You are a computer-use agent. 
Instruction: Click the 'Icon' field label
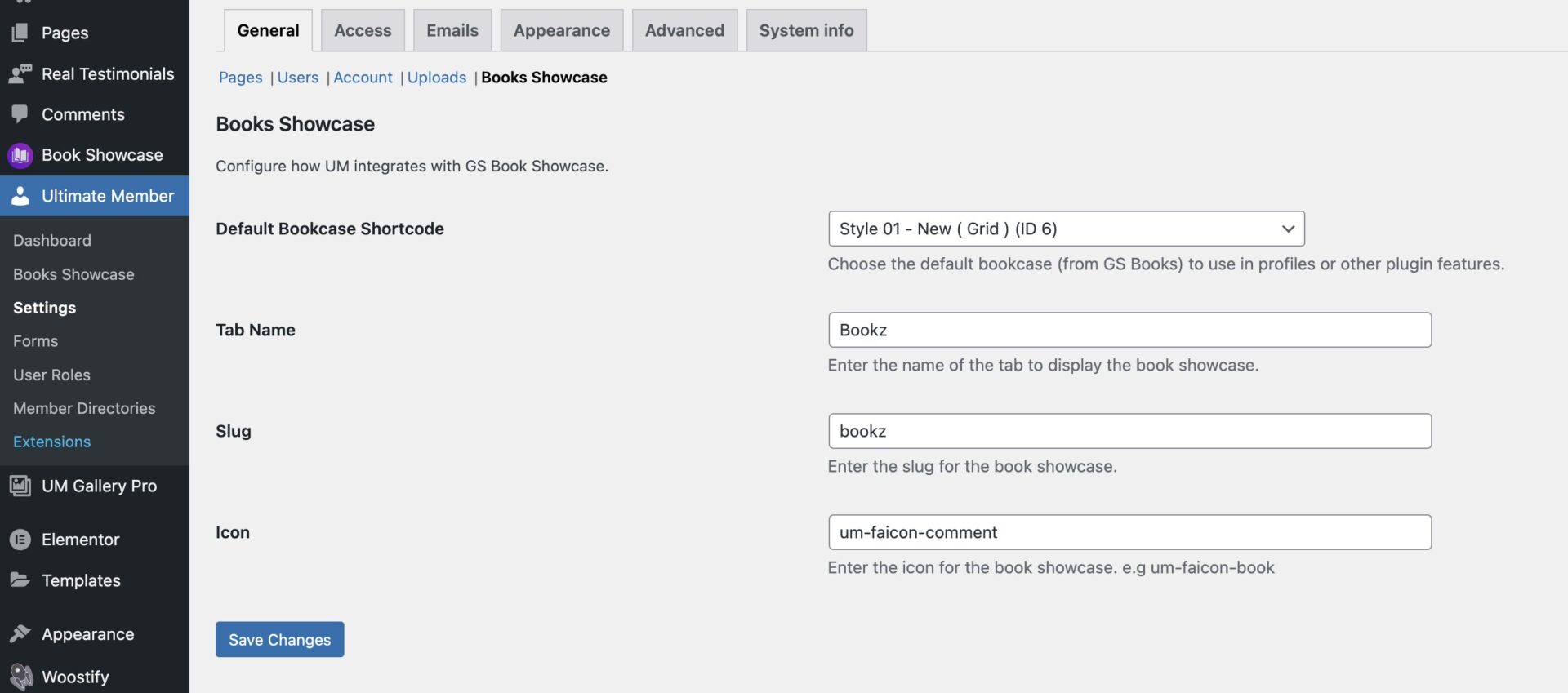point(233,532)
